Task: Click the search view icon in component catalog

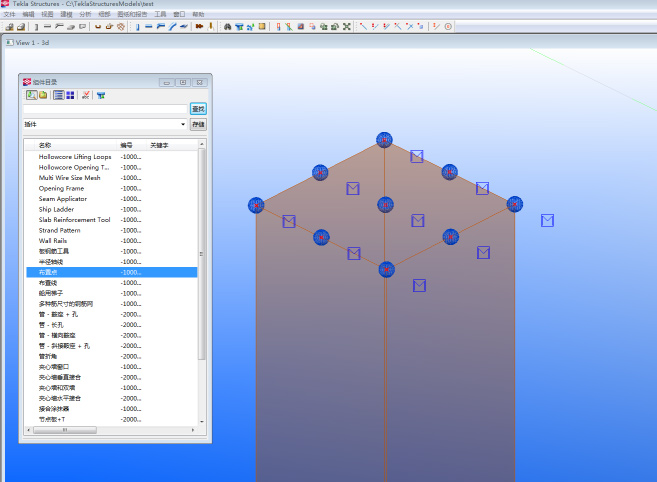Action: [x=32, y=95]
